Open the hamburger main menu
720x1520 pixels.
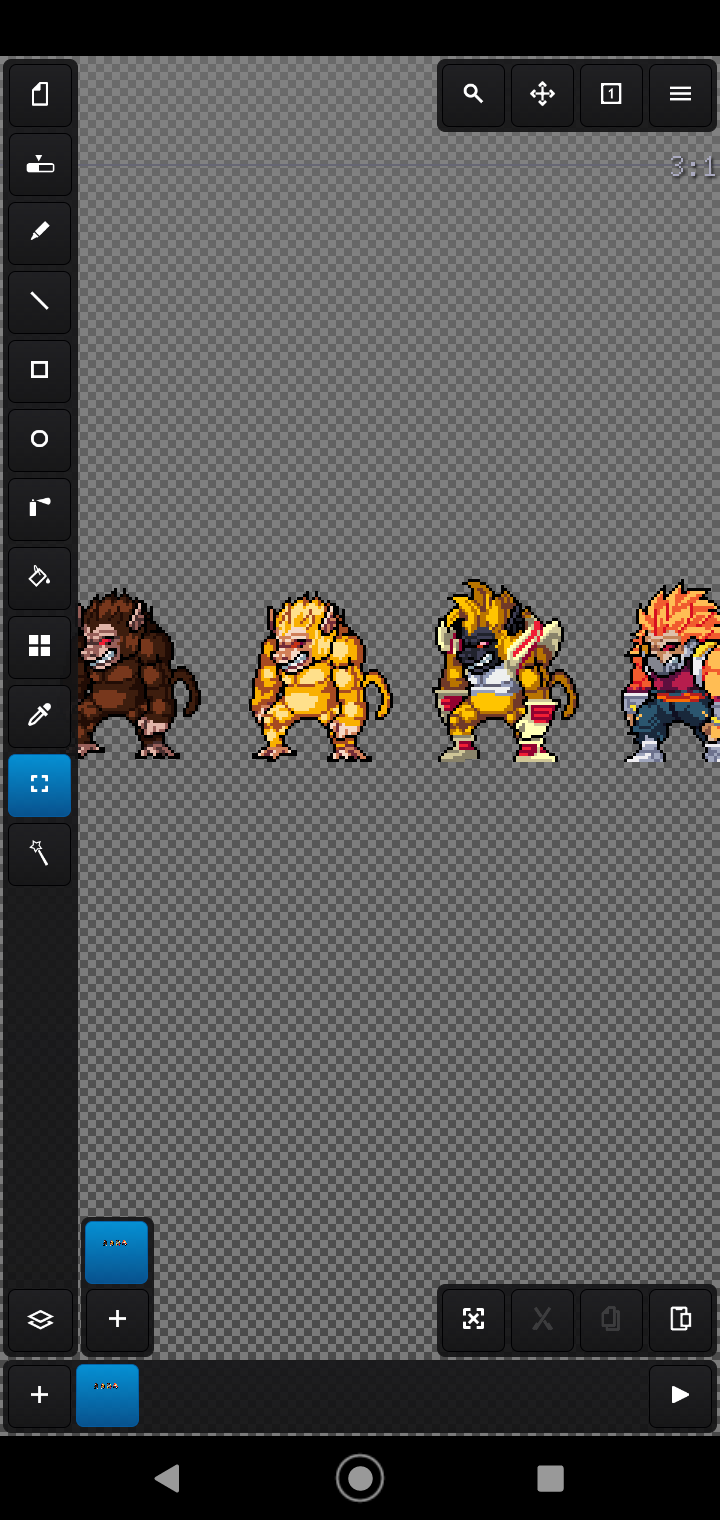[680, 95]
